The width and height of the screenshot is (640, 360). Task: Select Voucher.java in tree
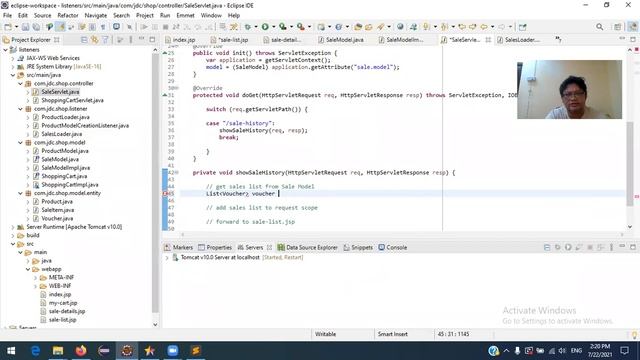57,218
